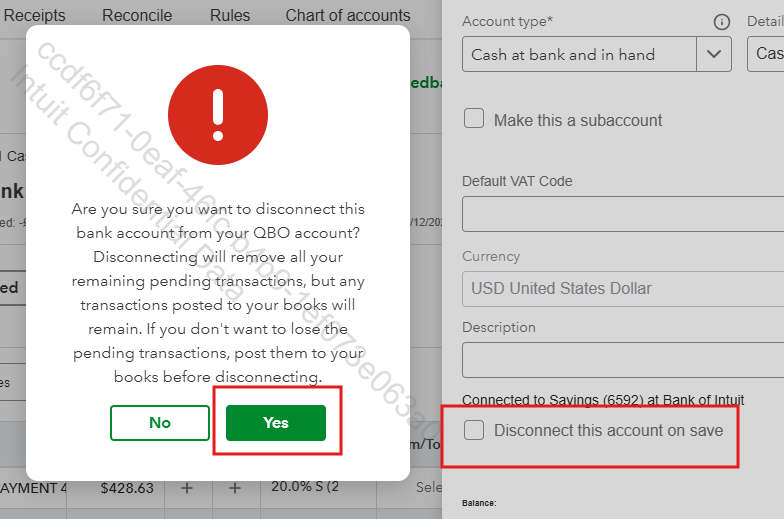Tick the Make this a subaccount checkbox
This screenshot has width=784, height=519.
pyautogui.click(x=474, y=119)
